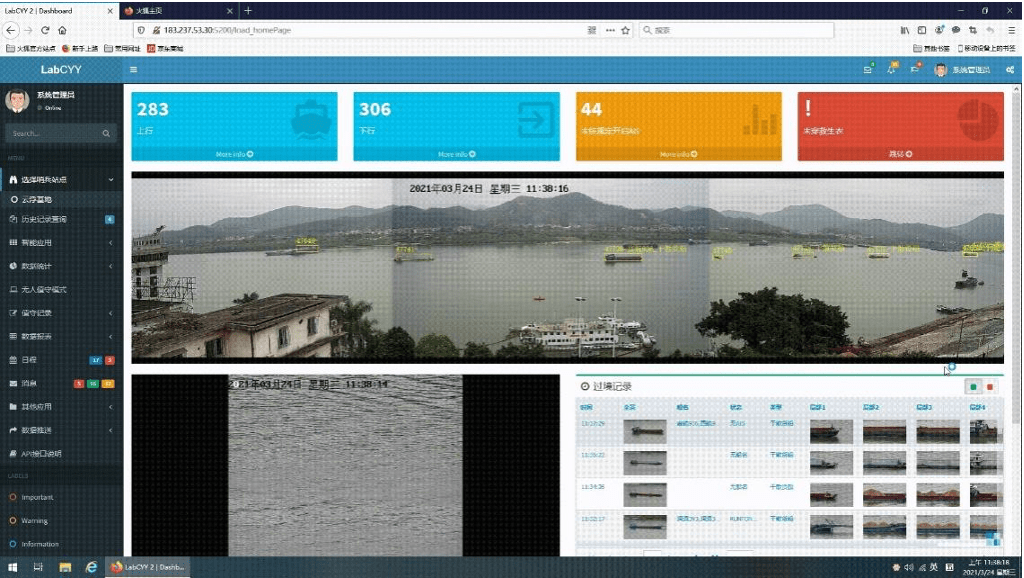
Task: Click the green toggle button in records panel
Action: 973,387
